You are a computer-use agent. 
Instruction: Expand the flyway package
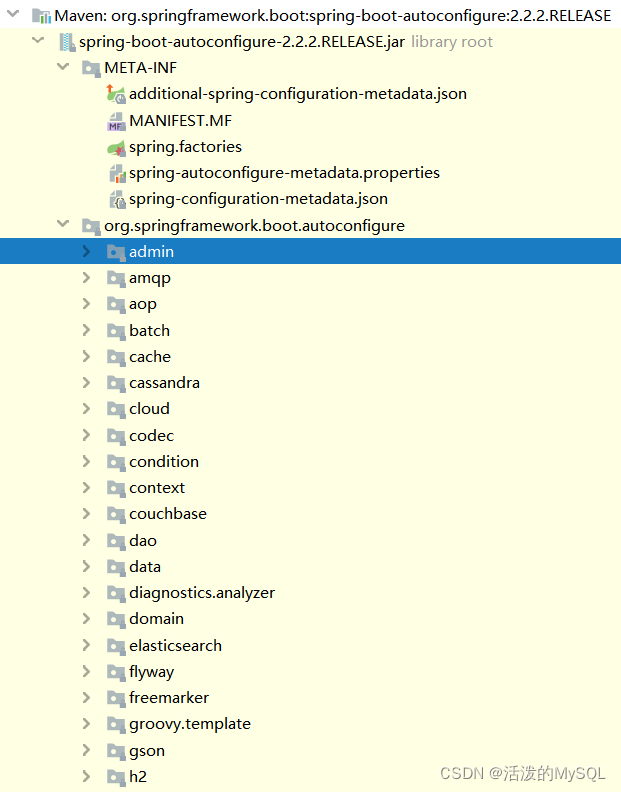86,671
